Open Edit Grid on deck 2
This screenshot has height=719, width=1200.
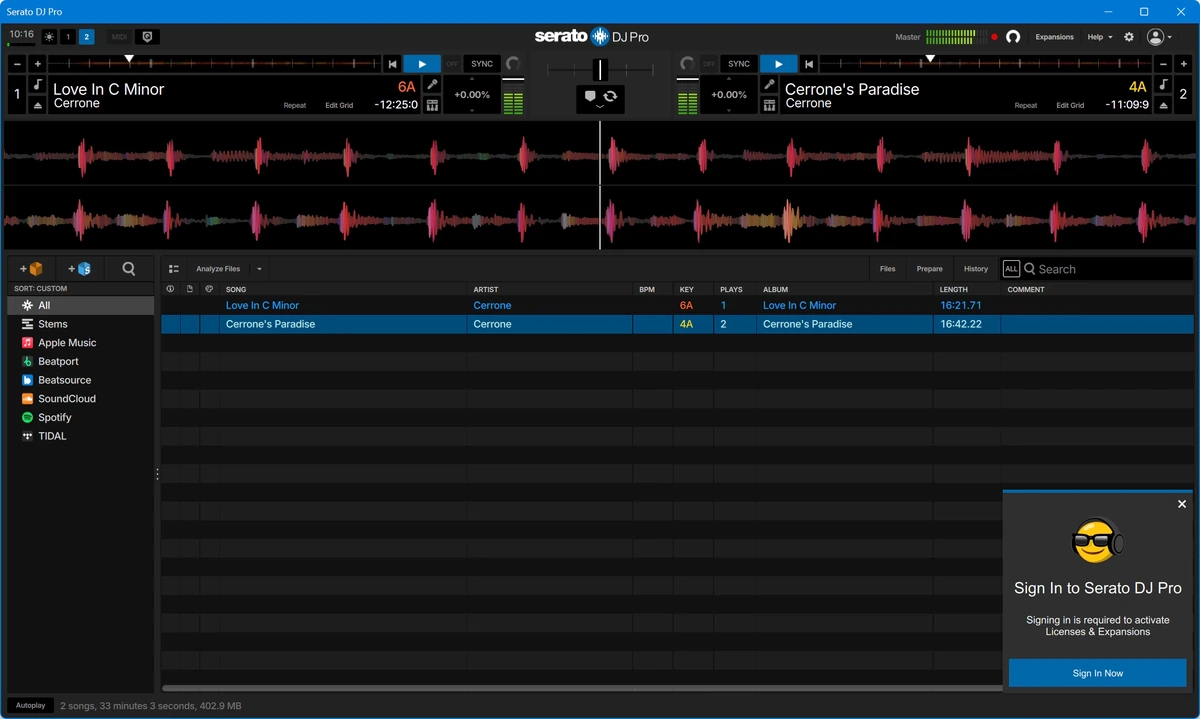coord(1070,105)
